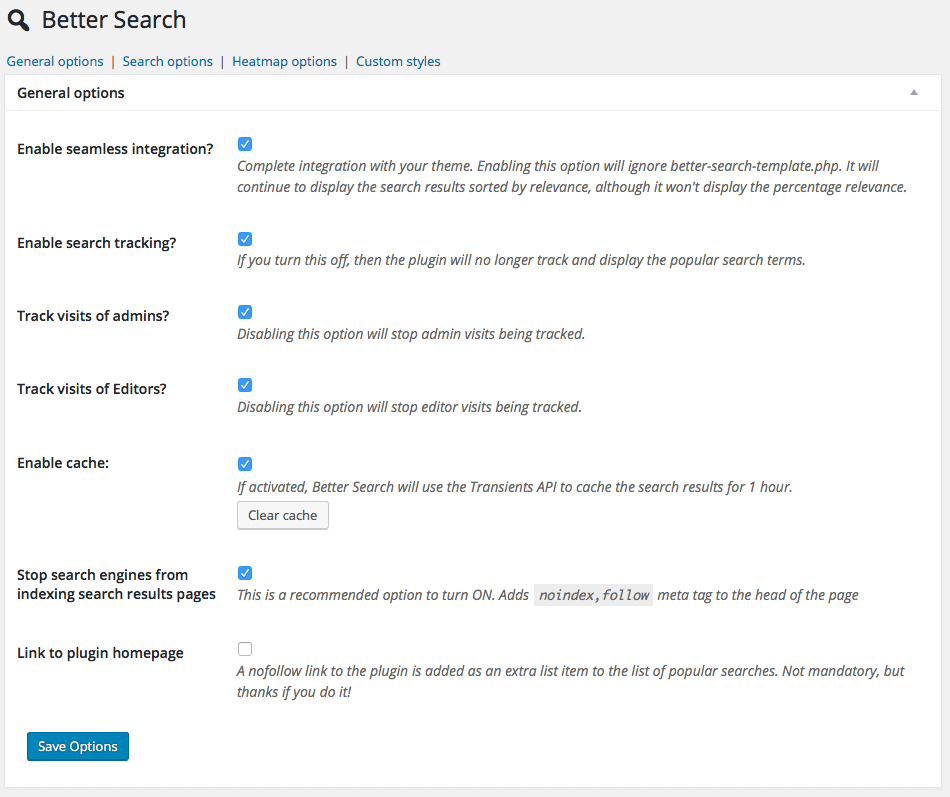Click the Better Search page title

pos(114,20)
